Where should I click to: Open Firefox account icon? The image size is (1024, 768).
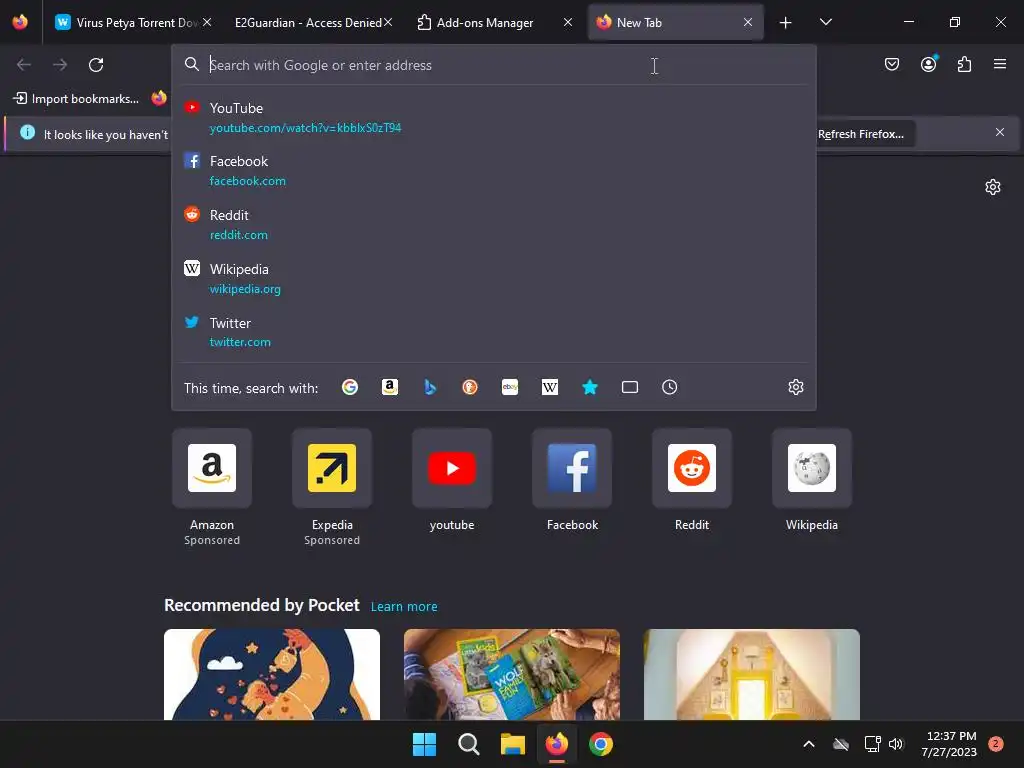pos(929,64)
